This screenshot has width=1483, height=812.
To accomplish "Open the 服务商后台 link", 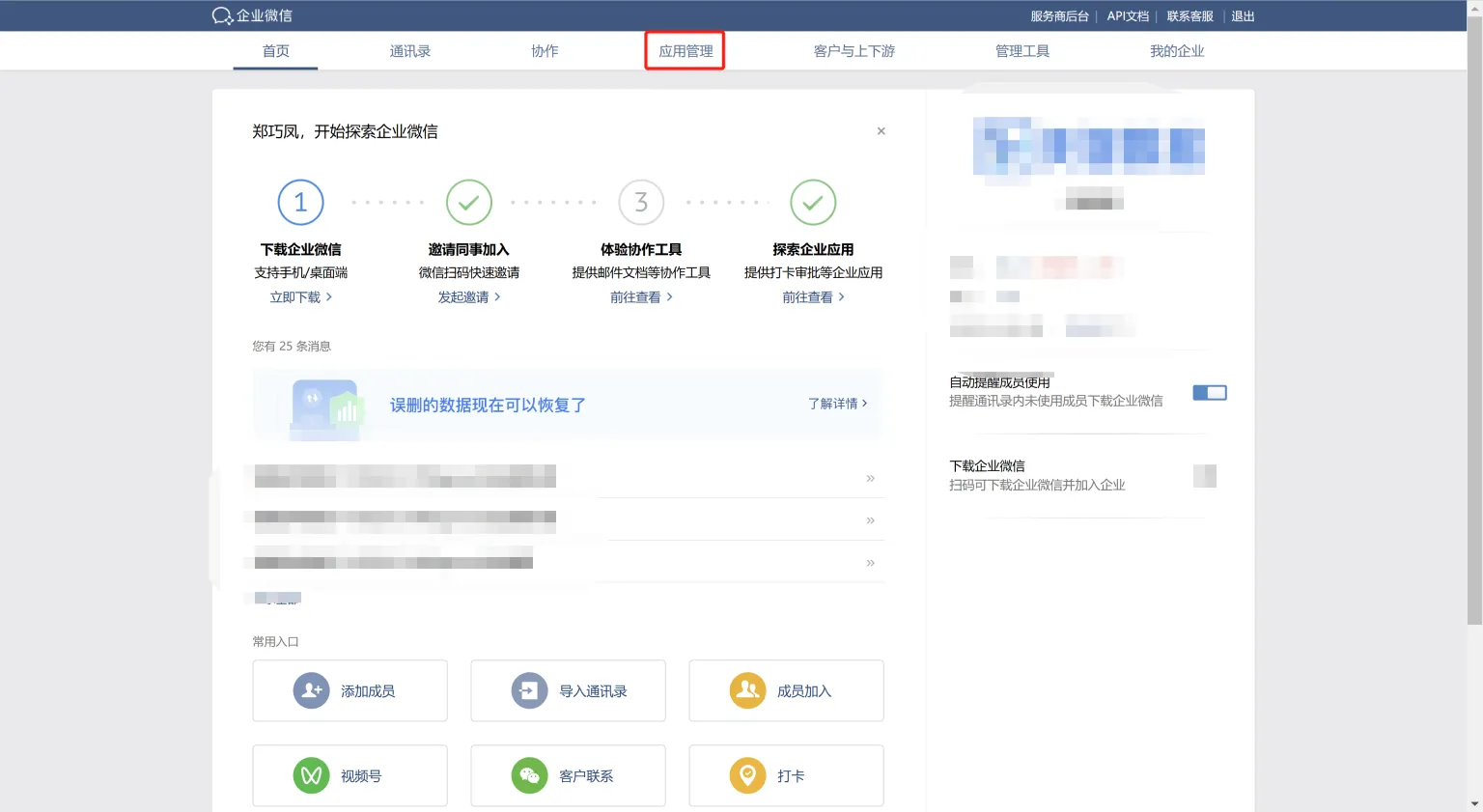I will point(1059,16).
